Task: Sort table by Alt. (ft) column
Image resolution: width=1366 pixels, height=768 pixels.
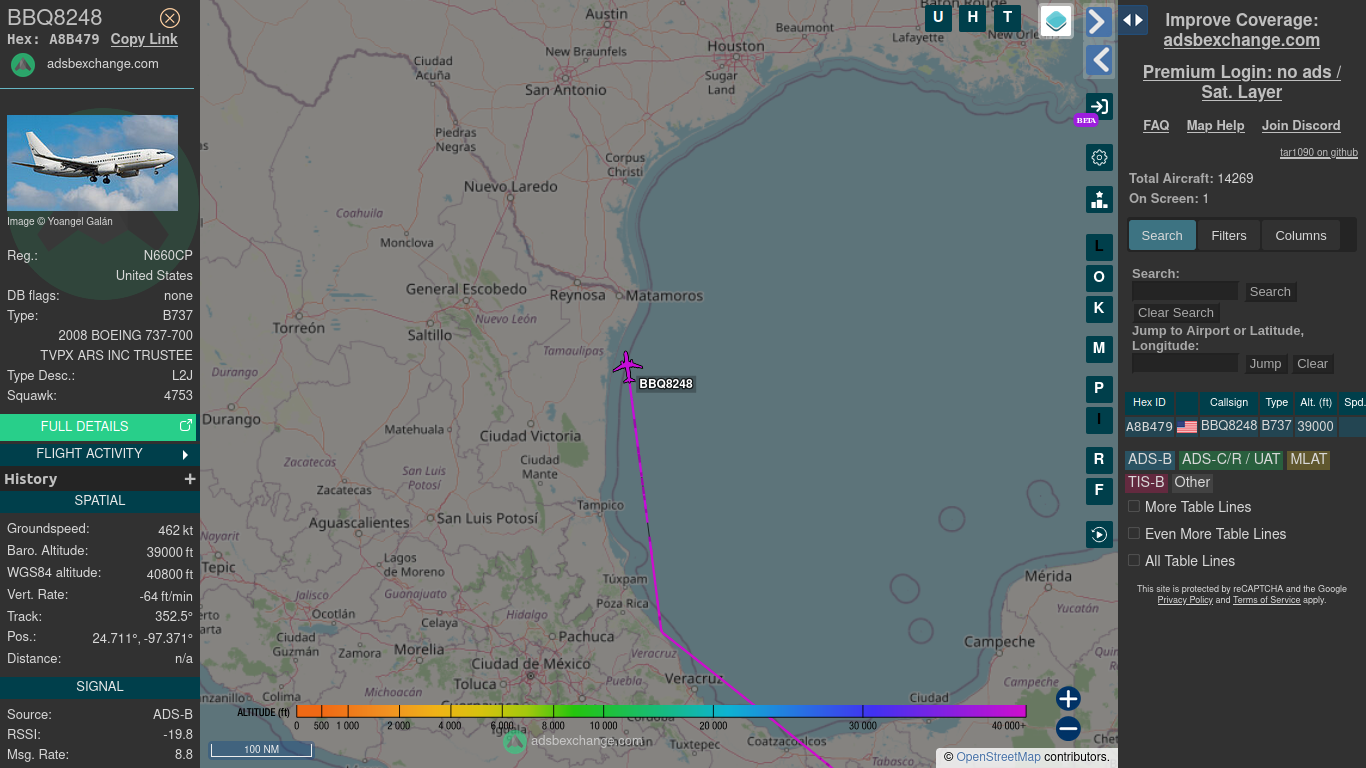Action: pos(1315,402)
